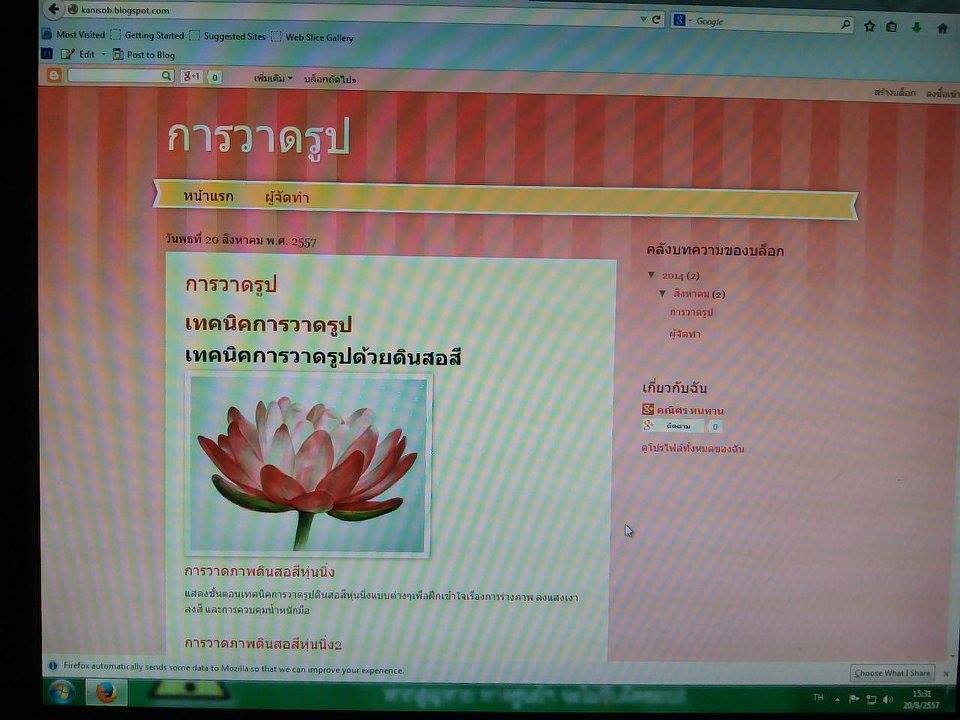Collapse the 2014 archive tree

652,275
